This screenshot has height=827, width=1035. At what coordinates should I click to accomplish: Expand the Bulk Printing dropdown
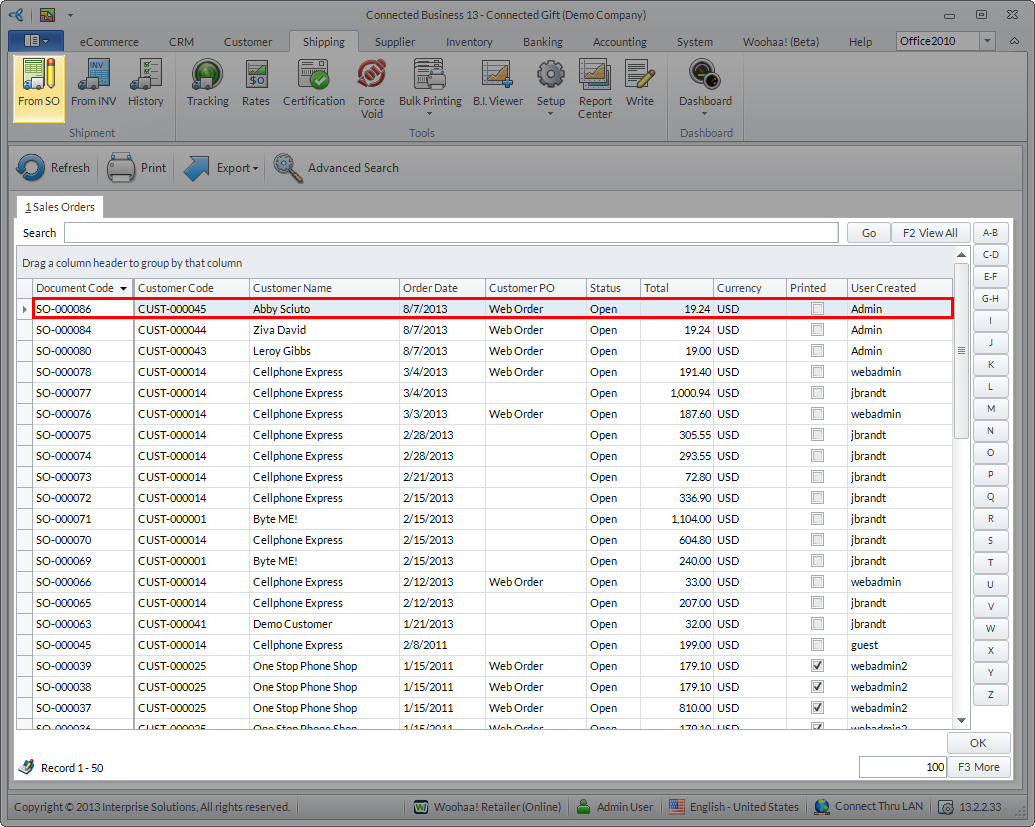click(430, 113)
